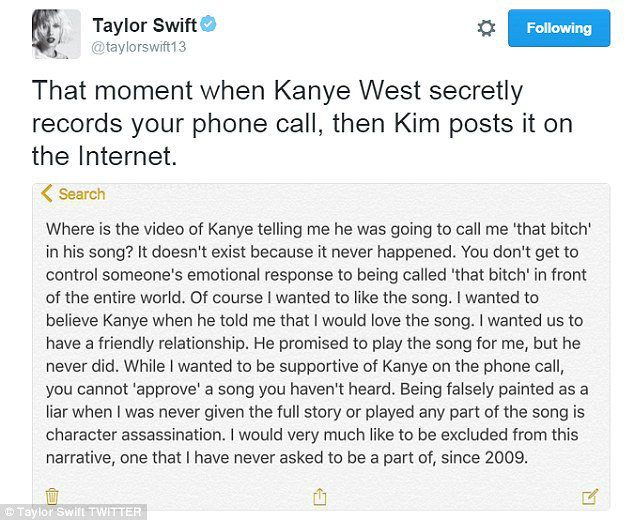
Task: Click the tweet text starting 'That moment when'
Action: (130, 91)
